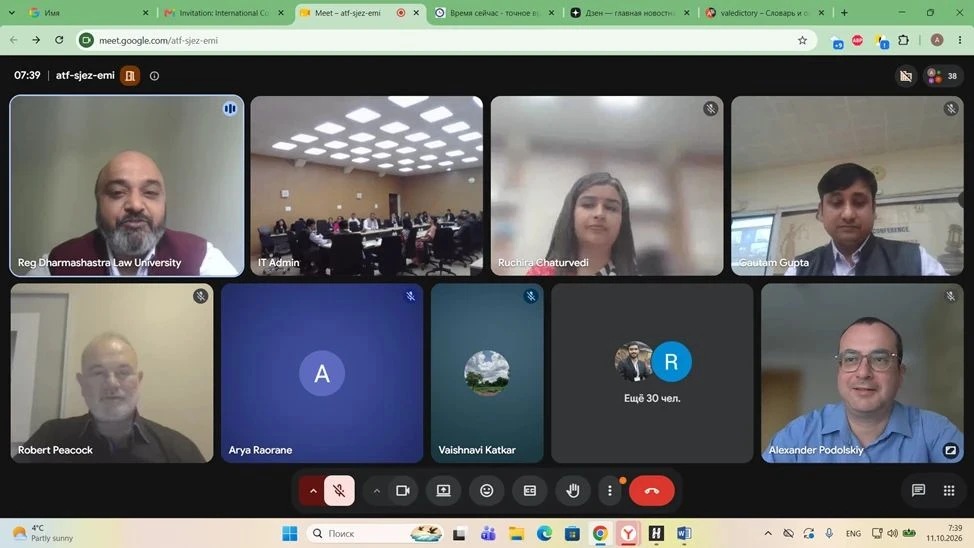The height and width of the screenshot is (548, 974).
Task: Select Vaishnavi Katkar's tile
Action: tap(487, 373)
